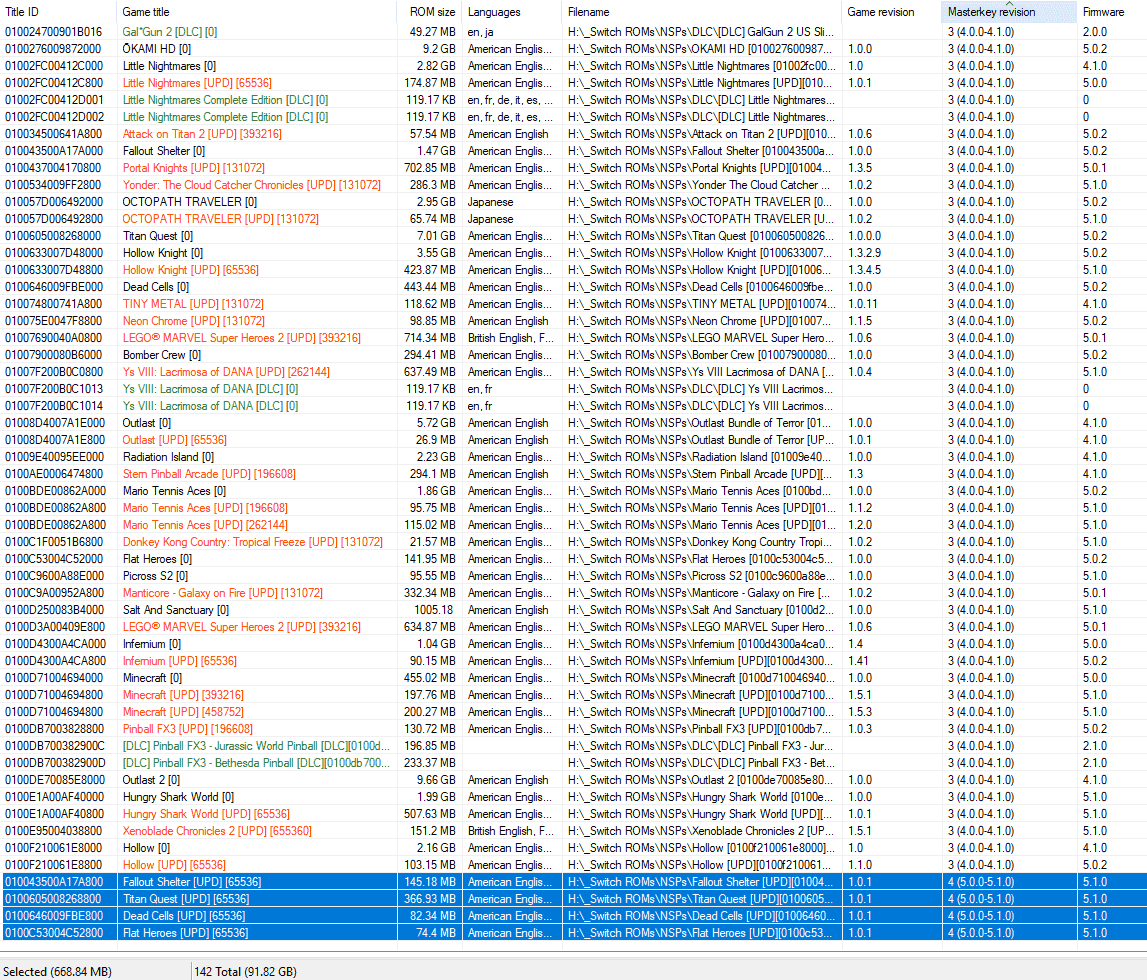The height and width of the screenshot is (980, 1147).
Task: Select Minecraft [UPD] [393216] entry
Action: click(x=183, y=695)
